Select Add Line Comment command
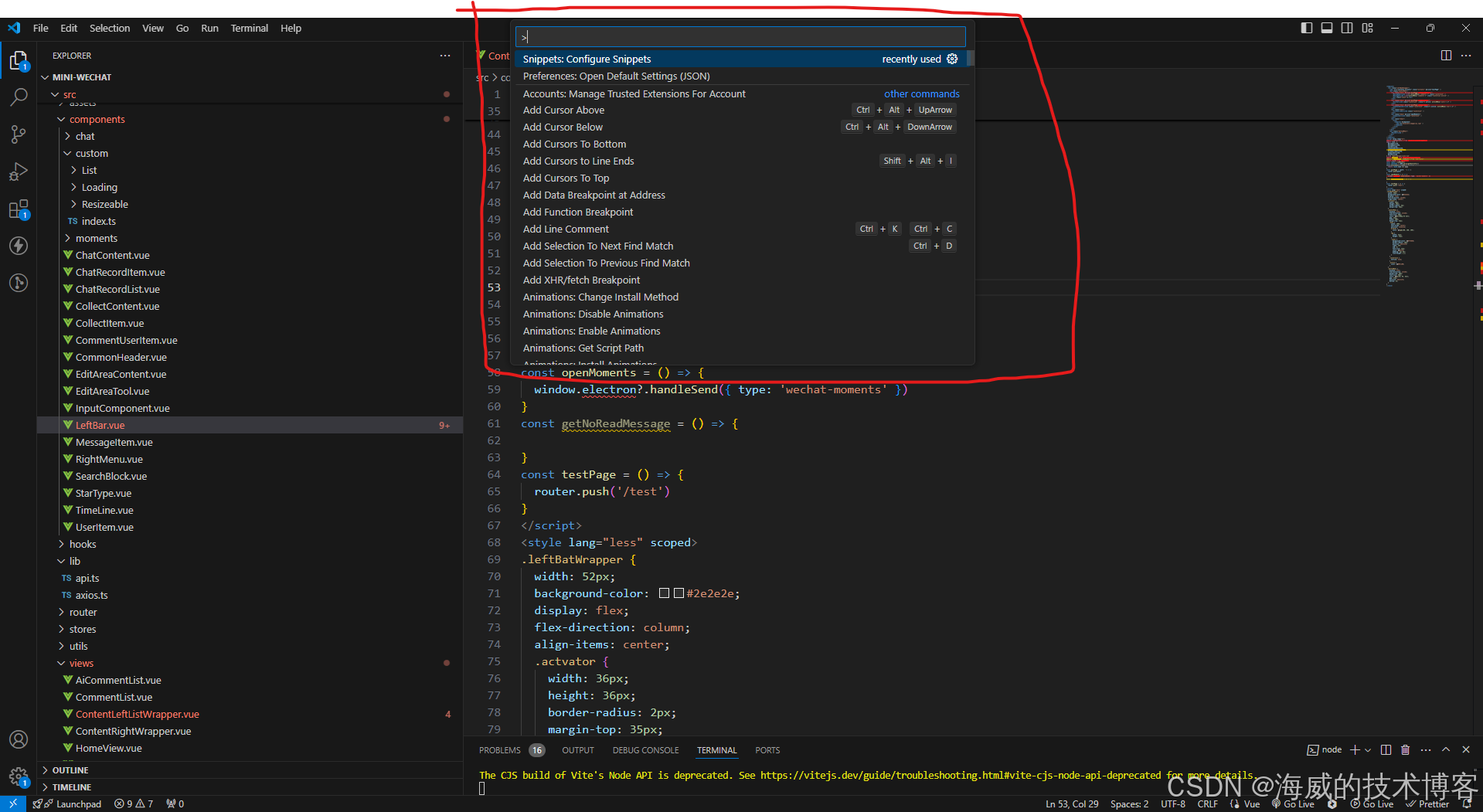1483x812 pixels. [740, 229]
